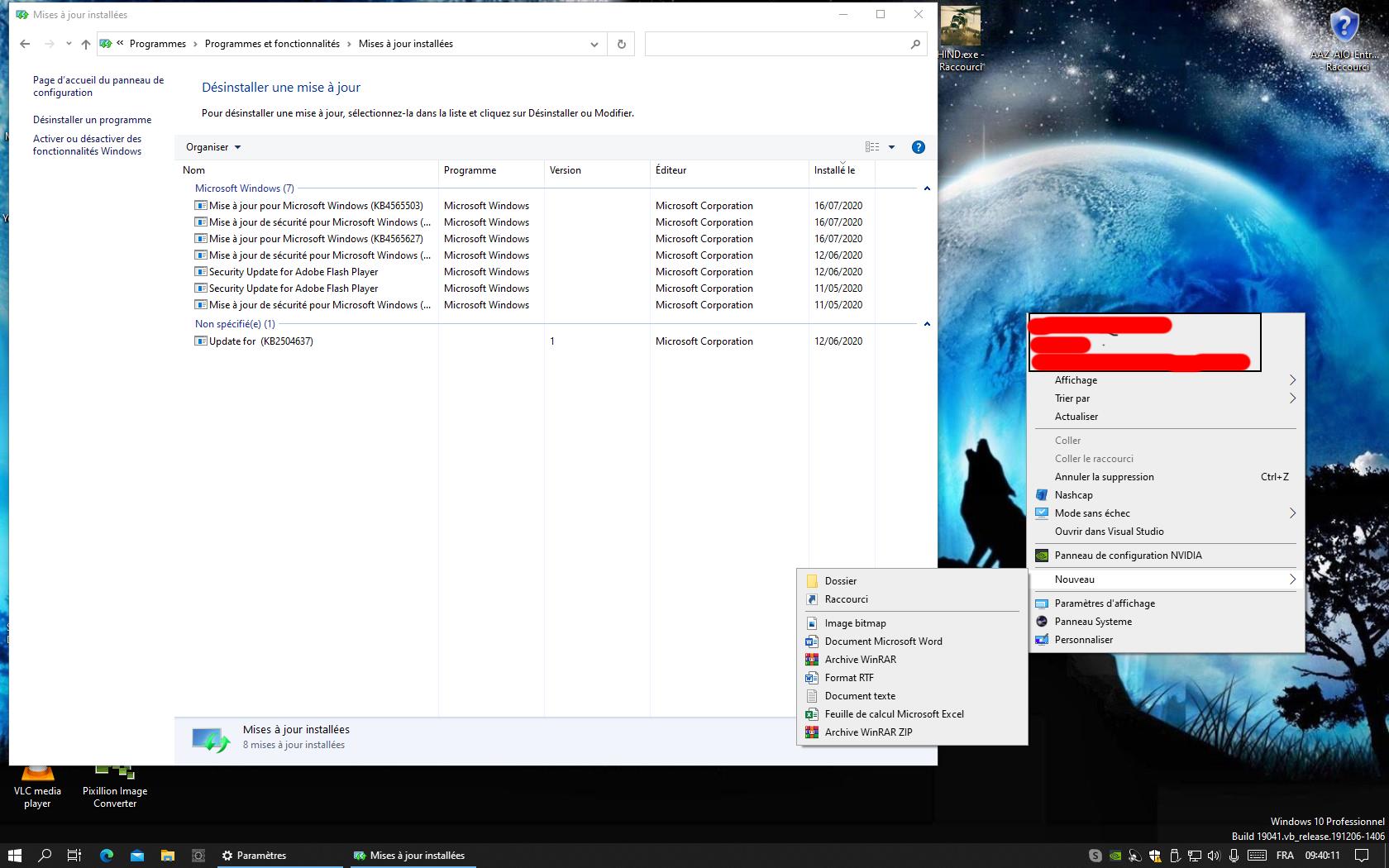This screenshot has width=1389, height=868.
Task: Refresh the address bar location
Action: coord(622,44)
